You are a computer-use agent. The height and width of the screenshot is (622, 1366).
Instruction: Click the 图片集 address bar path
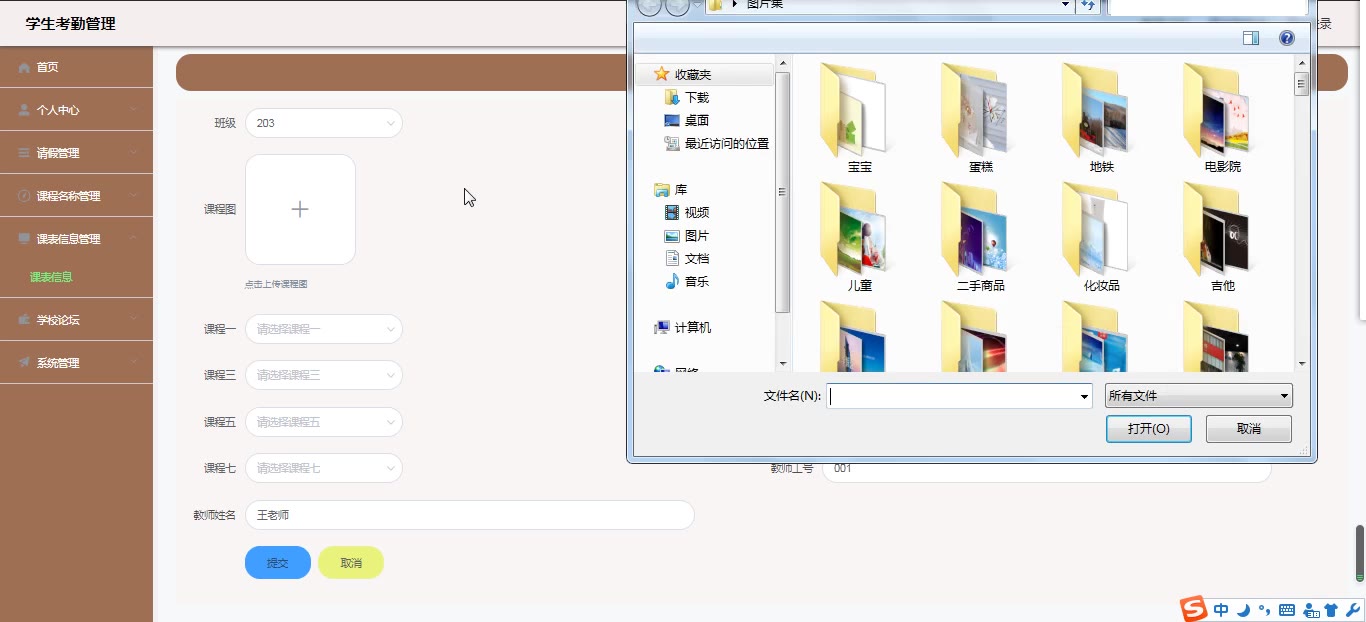point(765,5)
